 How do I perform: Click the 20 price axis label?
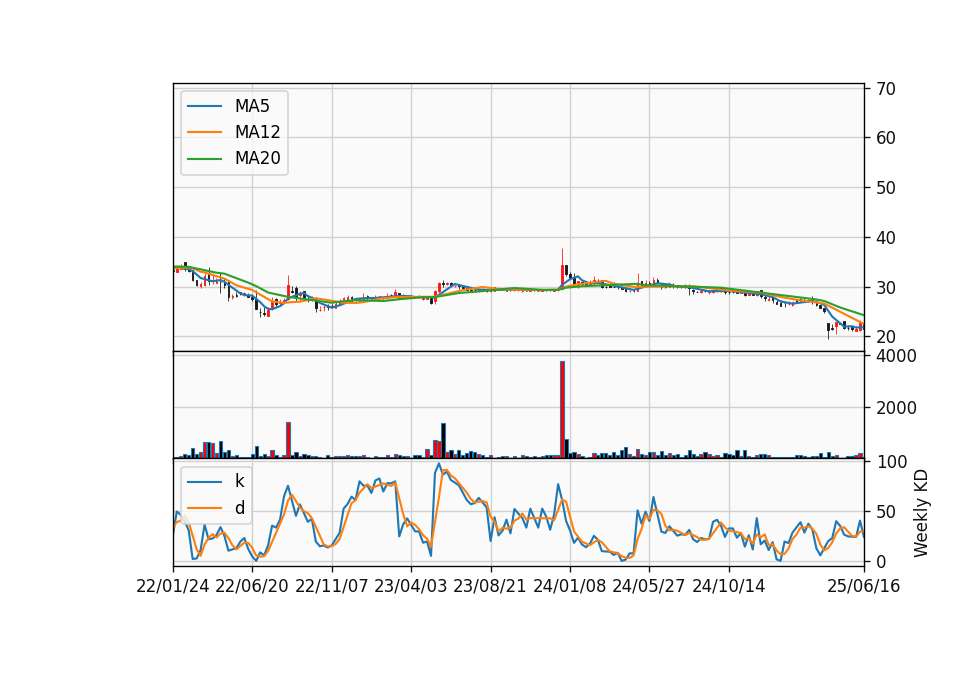pos(886,337)
